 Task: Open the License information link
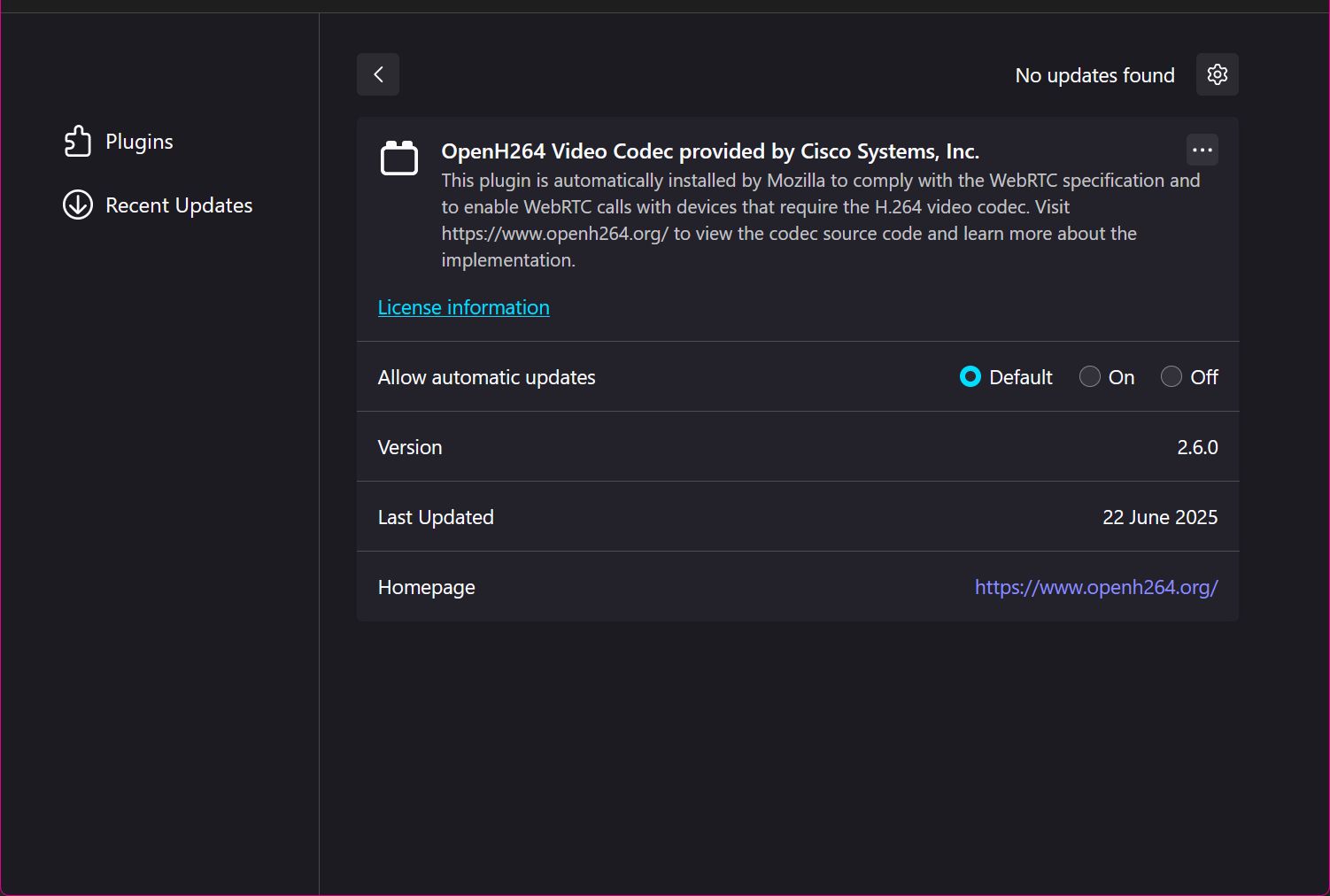point(464,307)
